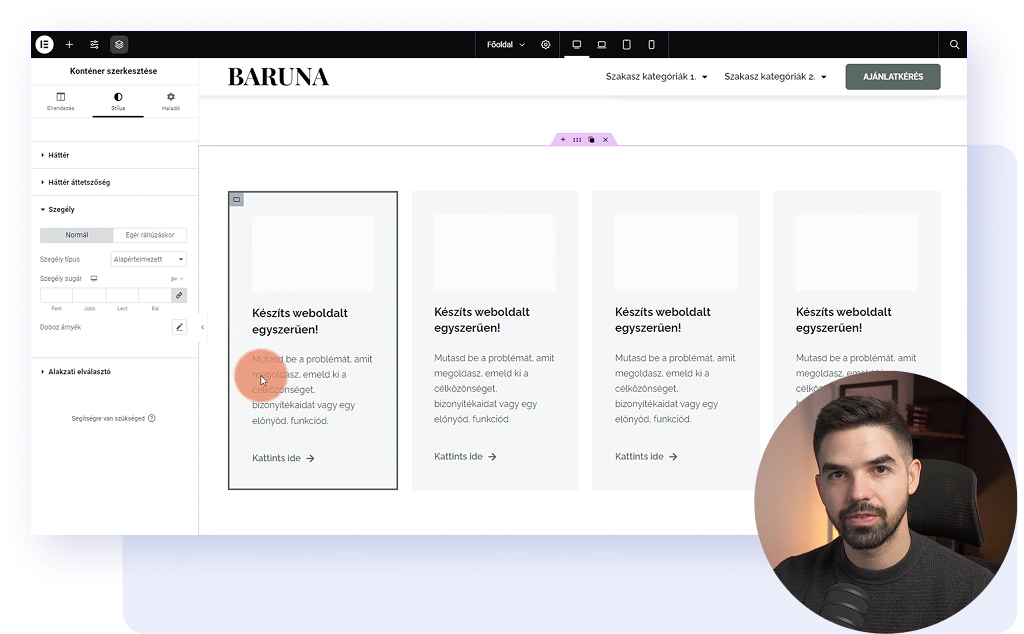
Task: Expand the Háttér section
Action: point(58,155)
